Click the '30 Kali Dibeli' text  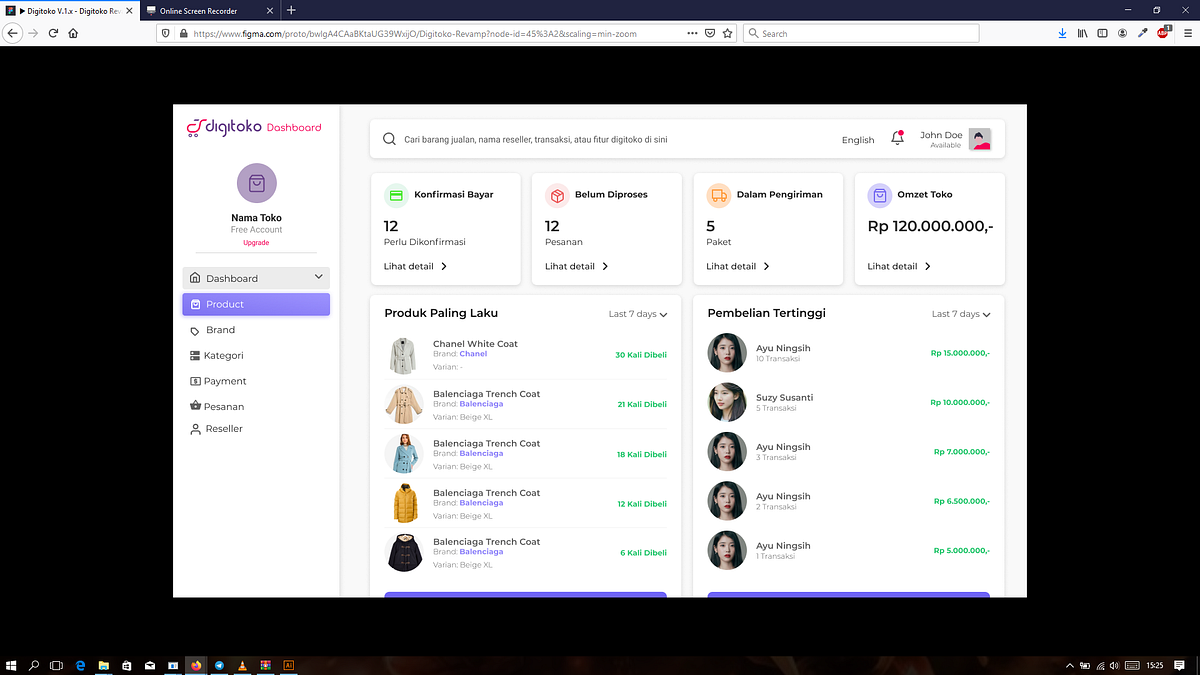pyautogui.click(x=641, y=355)
